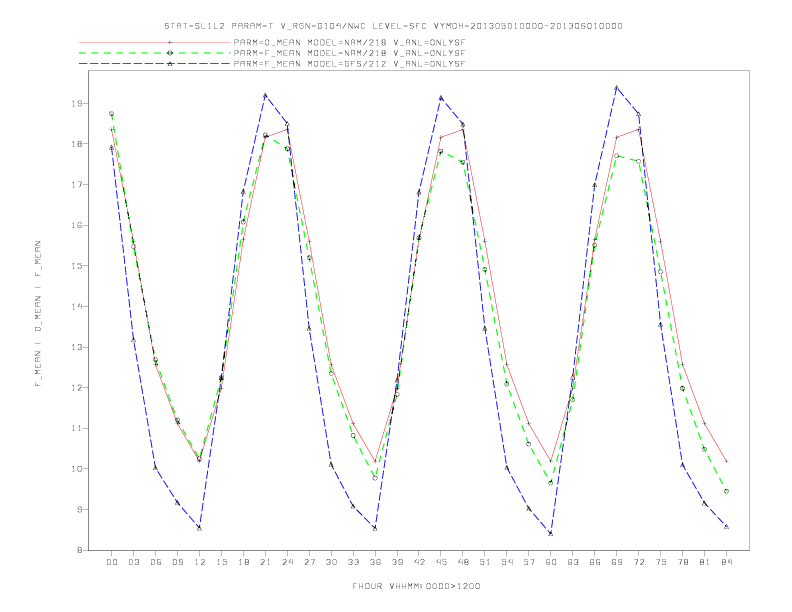Click x-axis tick label 33
This screenshot has height=612, width=792.
(x=353, y=562)
